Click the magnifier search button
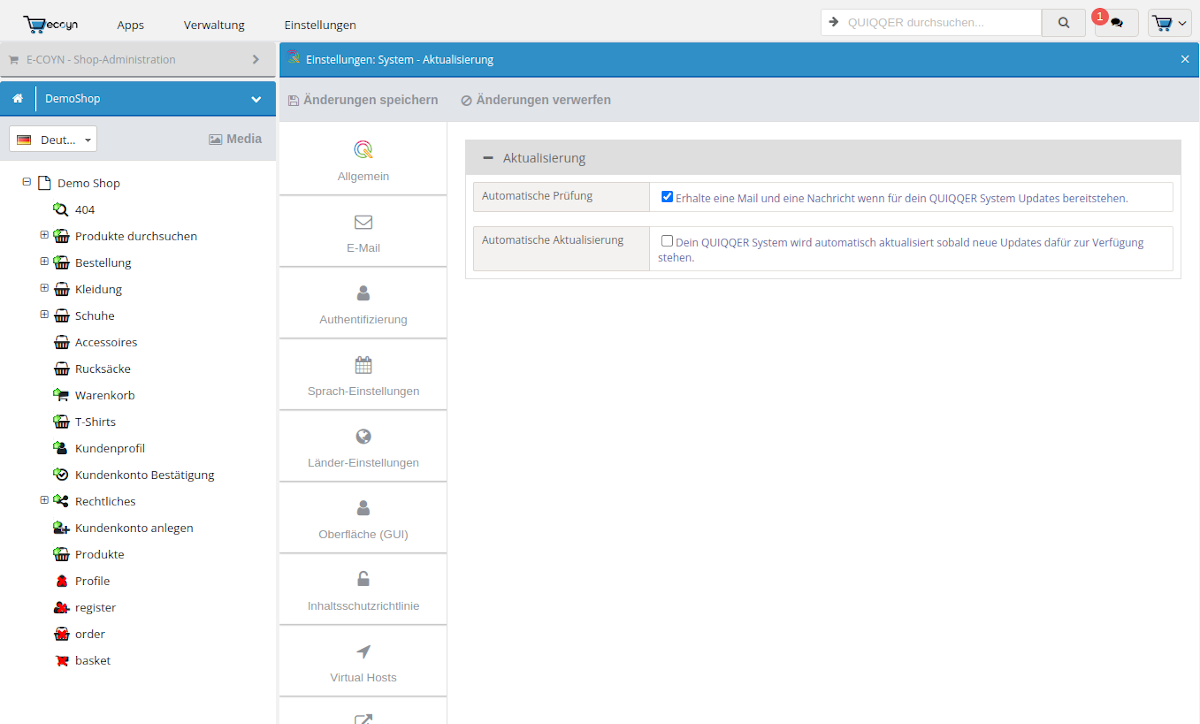 [x=1063, y=23]
